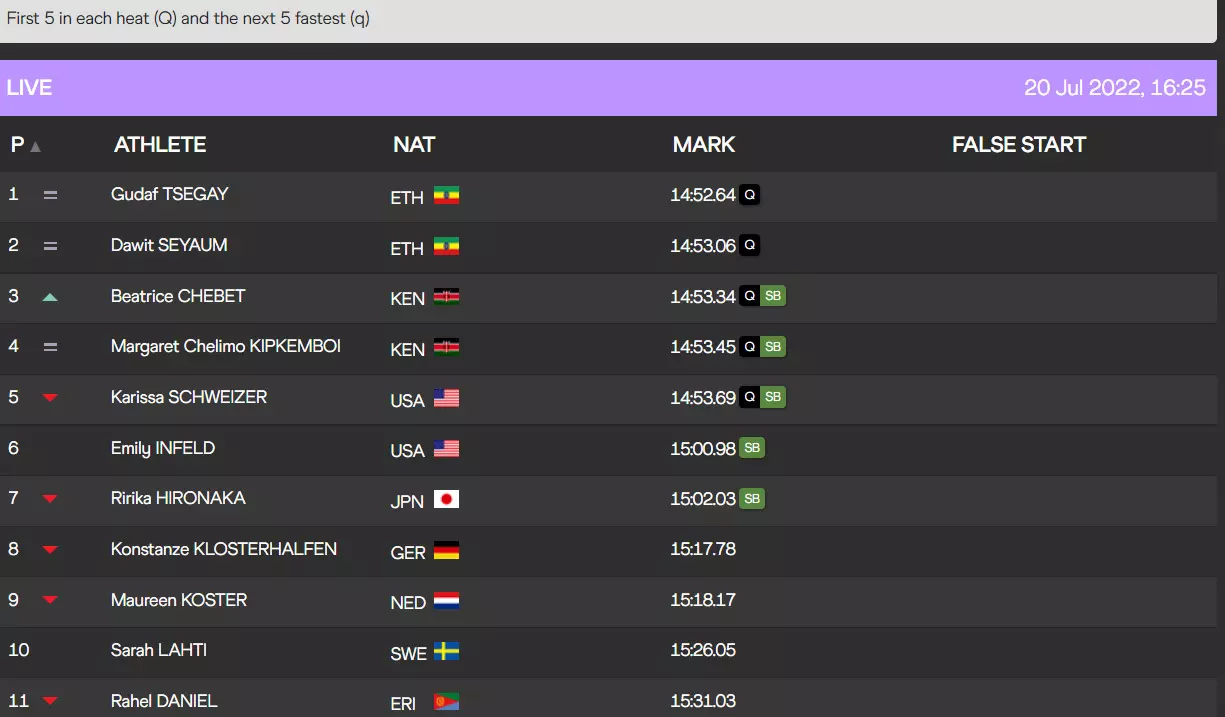Click the red down arrow in Karissa SCHWEIZER row
This screenshot has height=717, width=1225.
coord(50,398)
